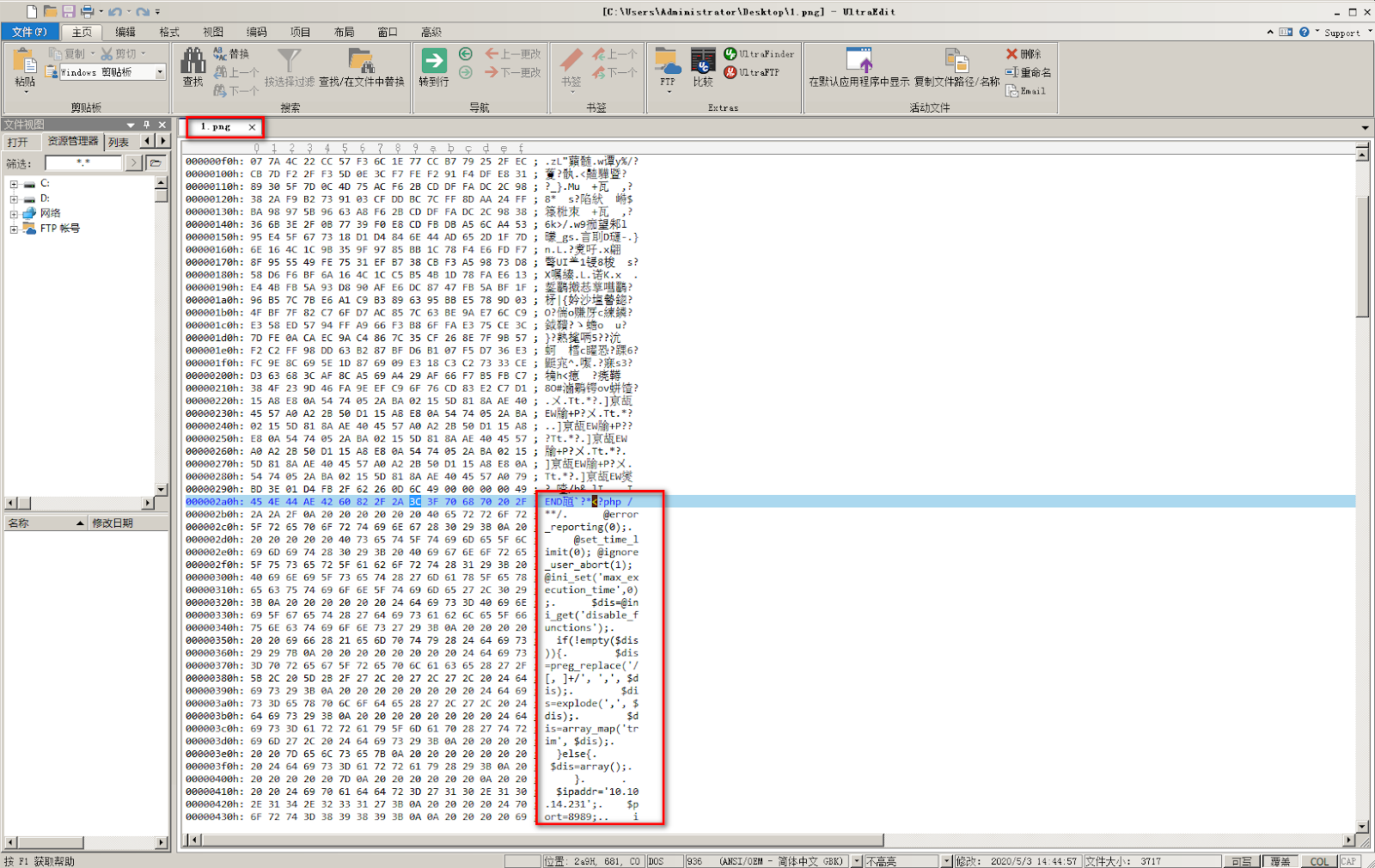Click the FTP cloud folder icon

click(x=668, y=61)
